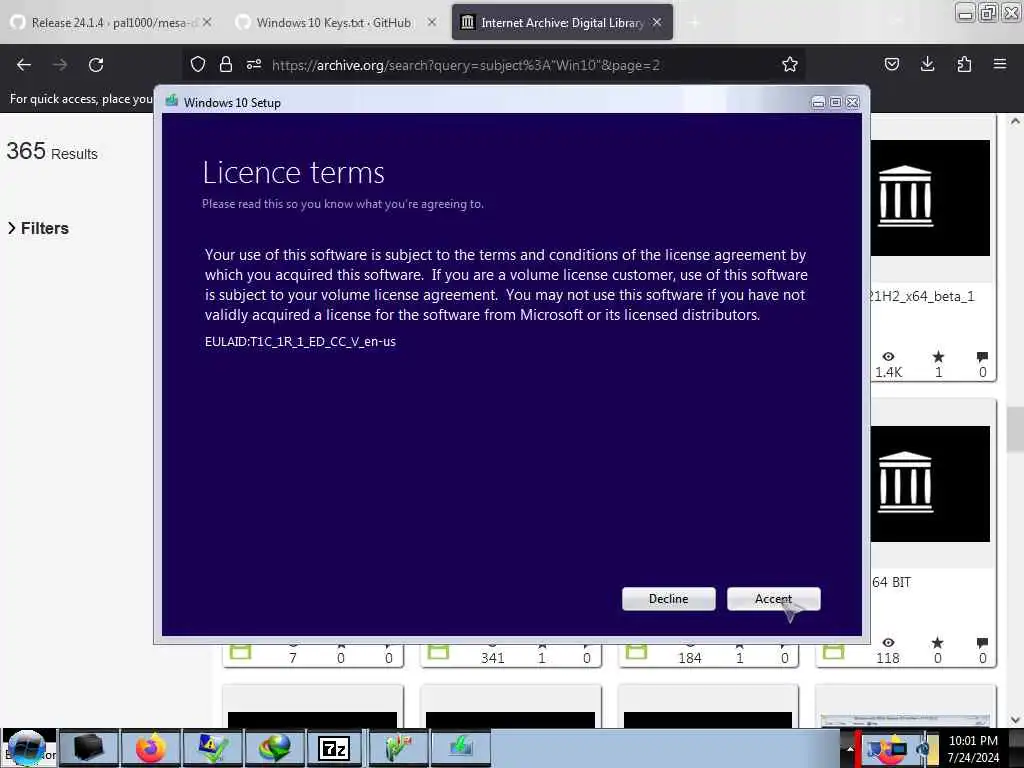Open taskbar clock showing 10:01 PM
The image size is (1024, 768).
coord(973,749)
